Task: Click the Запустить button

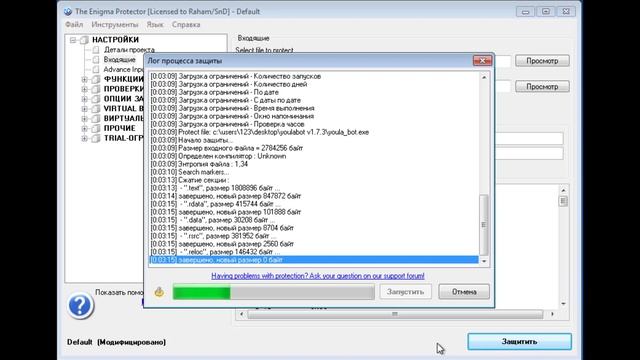Action: 405,292
